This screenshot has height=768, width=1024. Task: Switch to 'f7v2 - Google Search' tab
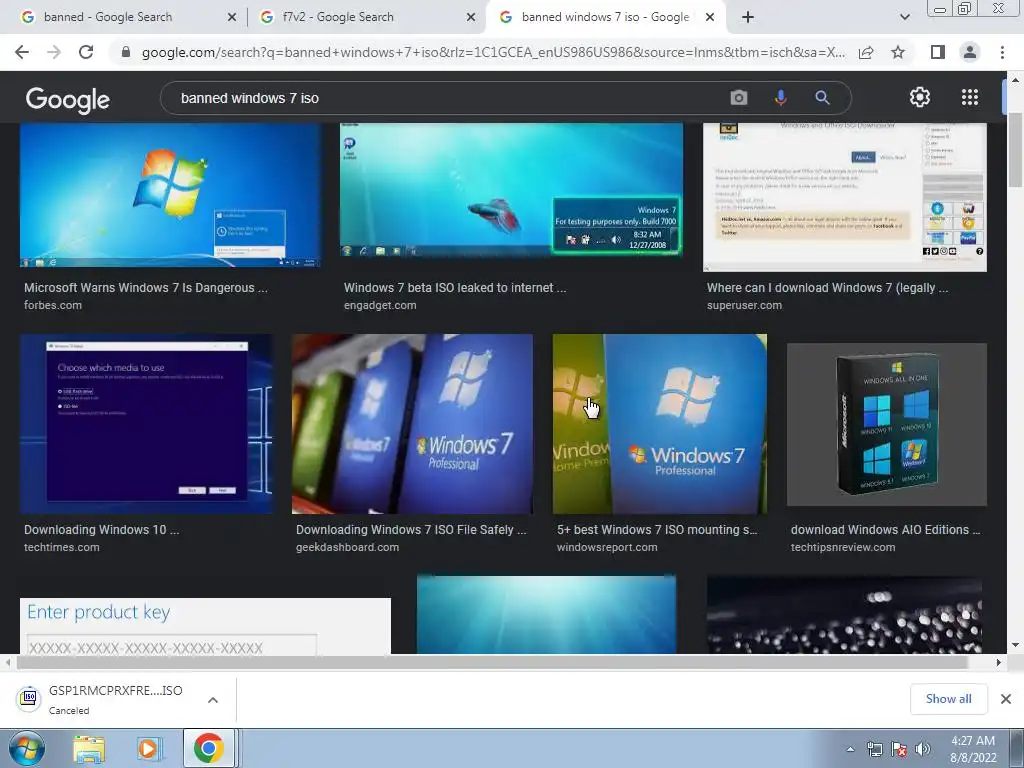pyautogui.click(x=338, y=17)
